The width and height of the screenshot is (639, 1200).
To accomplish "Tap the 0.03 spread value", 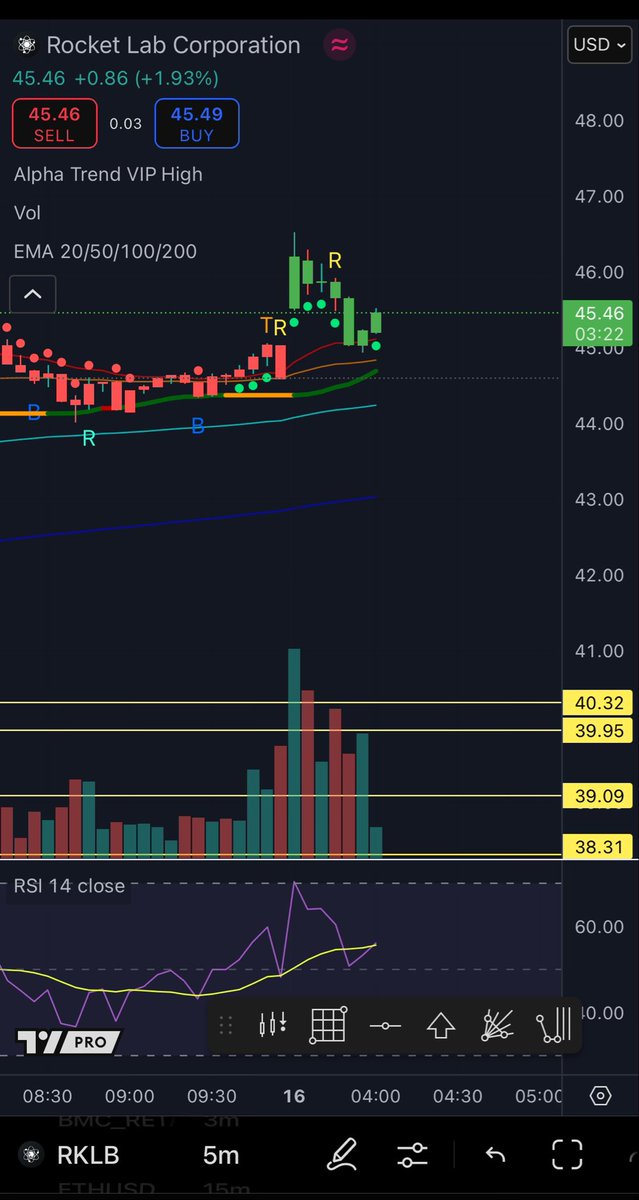I will pos(125,124).
